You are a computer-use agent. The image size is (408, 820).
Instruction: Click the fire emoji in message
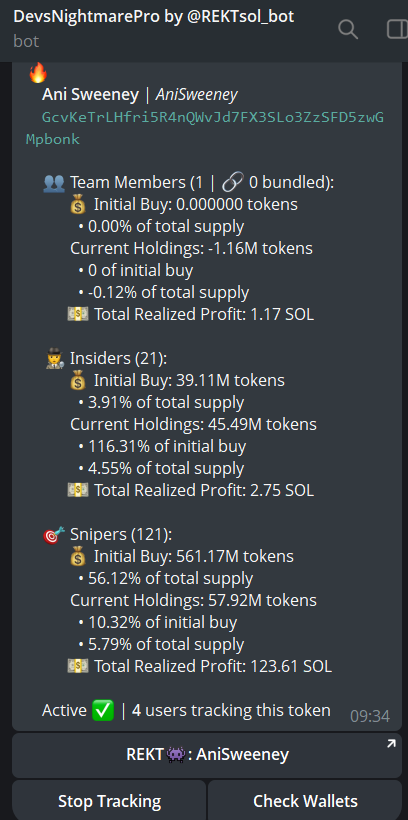[38, 73]
